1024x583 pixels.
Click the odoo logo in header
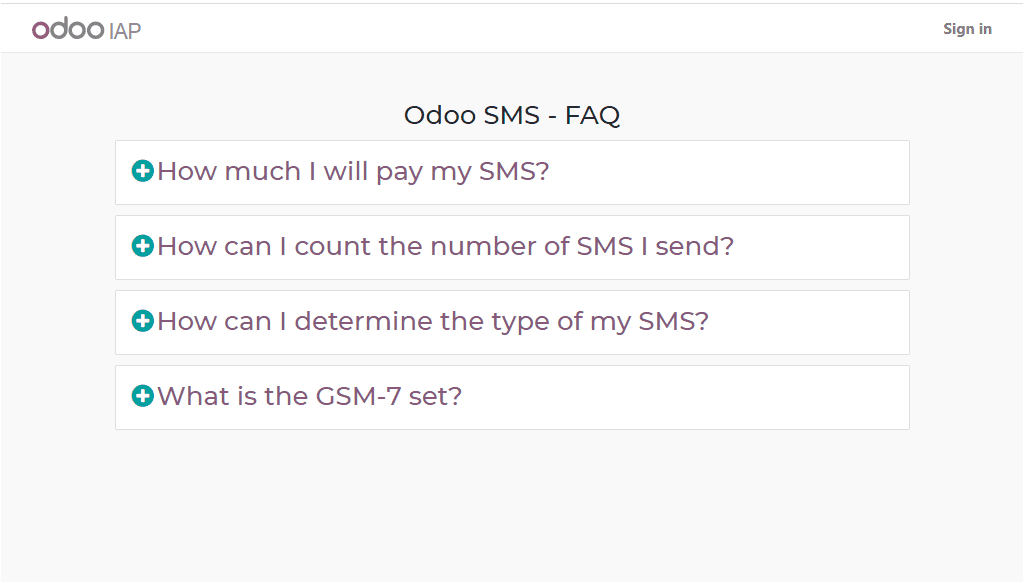click(68, 29)
